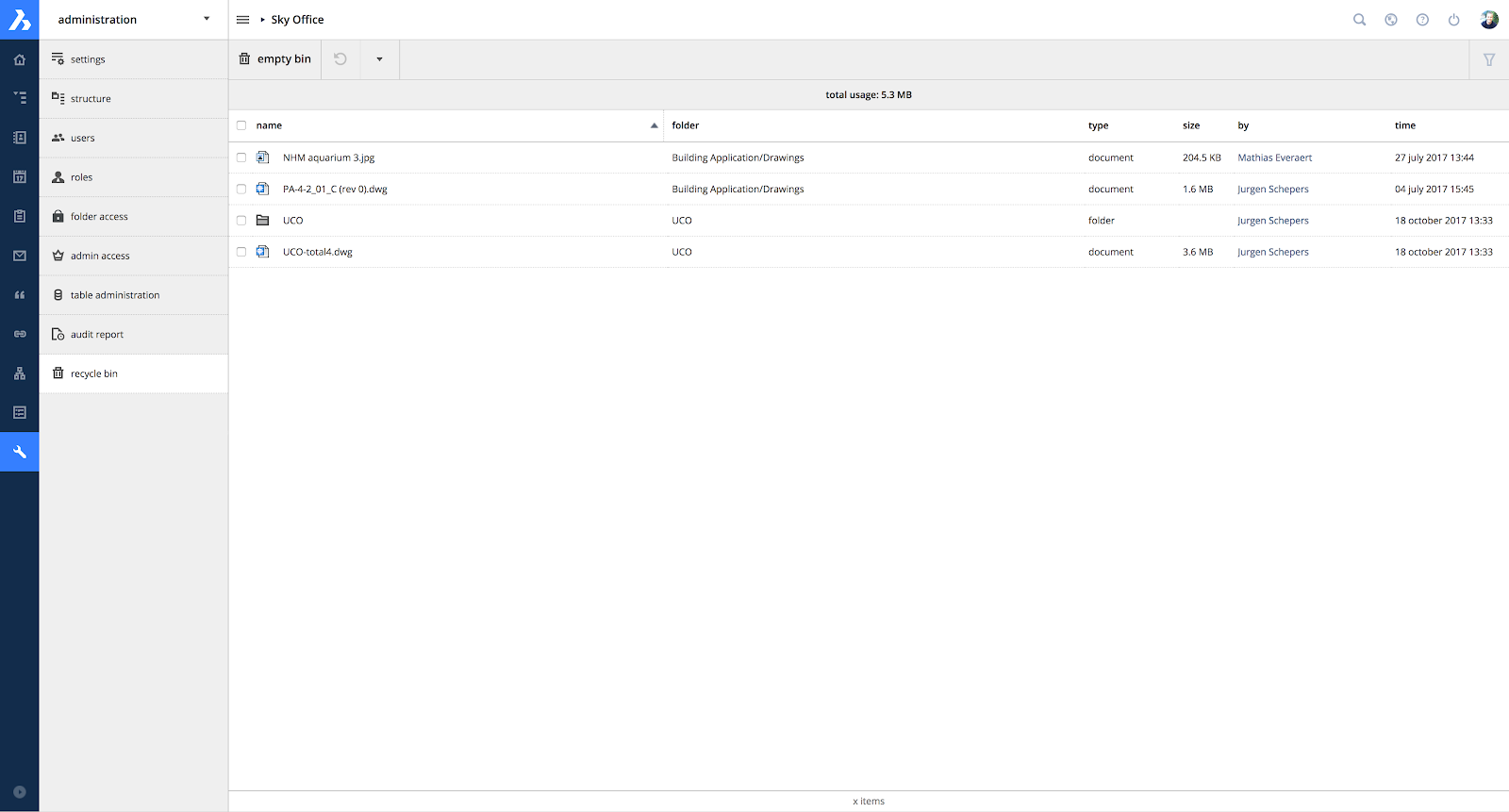Viewport: 1509px width, 812px height.
Task: Sort by the 'by' column header
Action: tap(1243, 125)
